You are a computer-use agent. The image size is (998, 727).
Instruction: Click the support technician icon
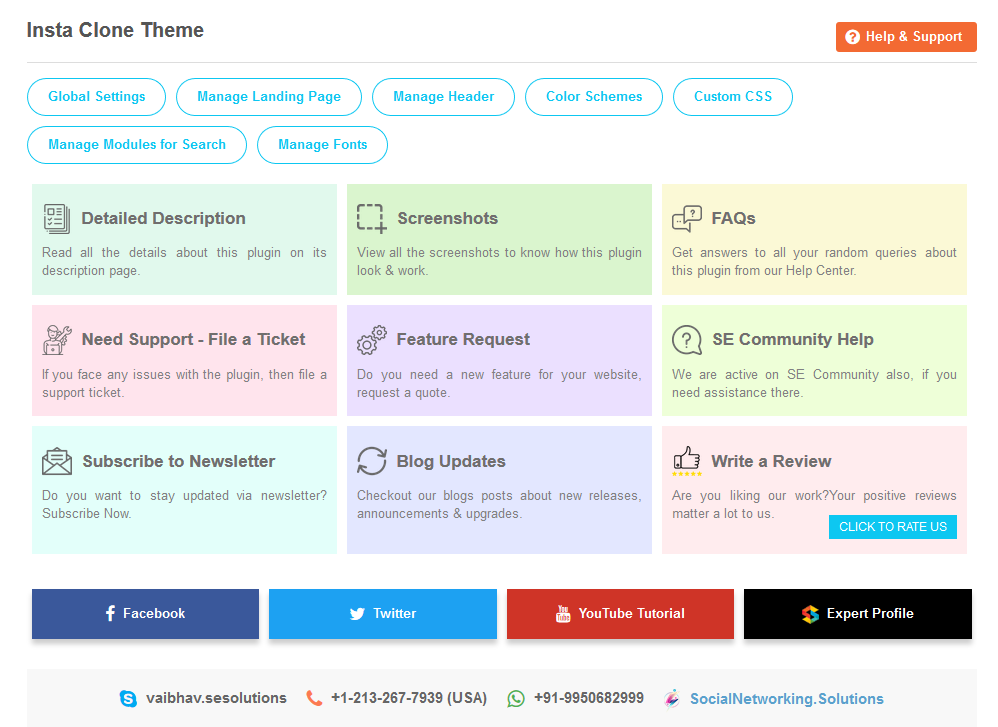tap(57, 340)
